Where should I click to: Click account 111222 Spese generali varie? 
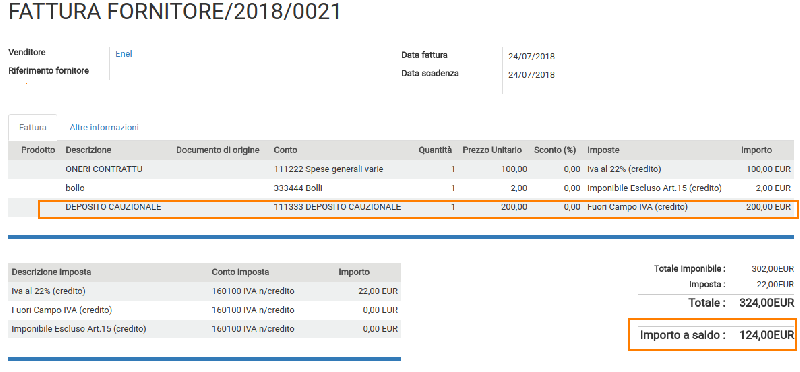328,169
